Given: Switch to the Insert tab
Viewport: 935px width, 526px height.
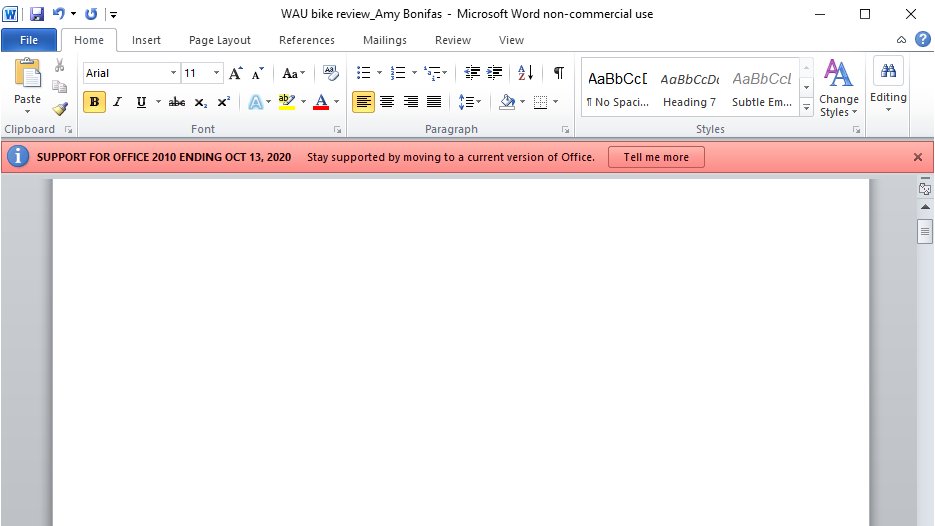Looking at the screenshot, I should 146,40.
